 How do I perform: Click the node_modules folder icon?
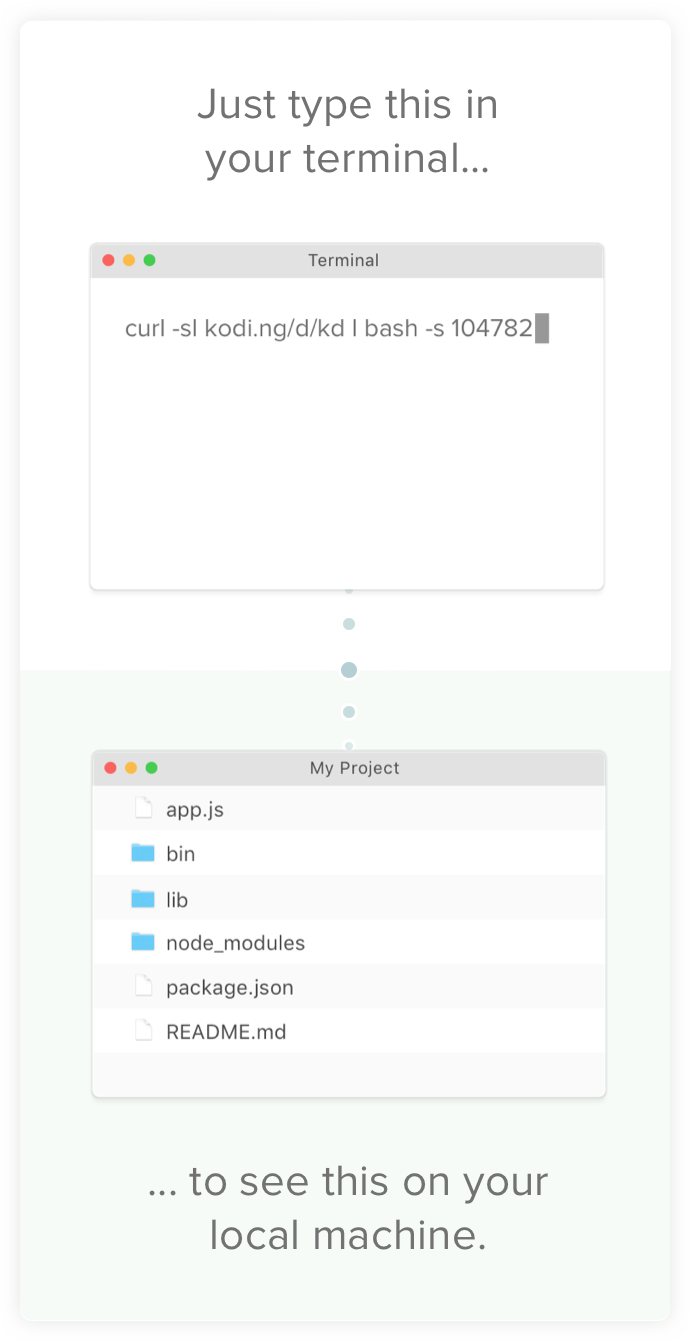pos(143,942)
